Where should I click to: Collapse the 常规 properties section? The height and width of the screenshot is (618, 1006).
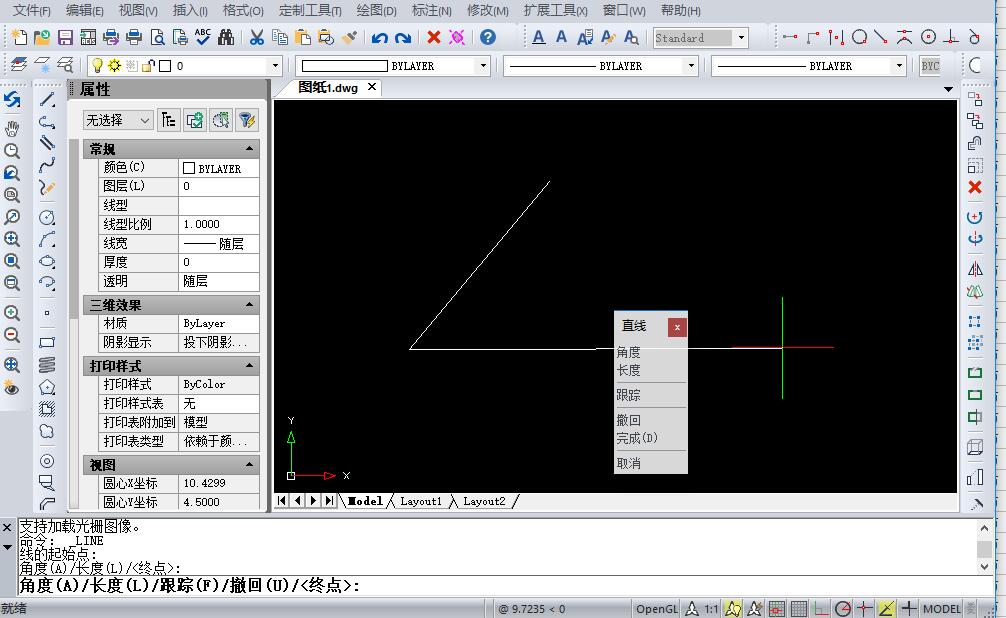[x=250, y=149]
